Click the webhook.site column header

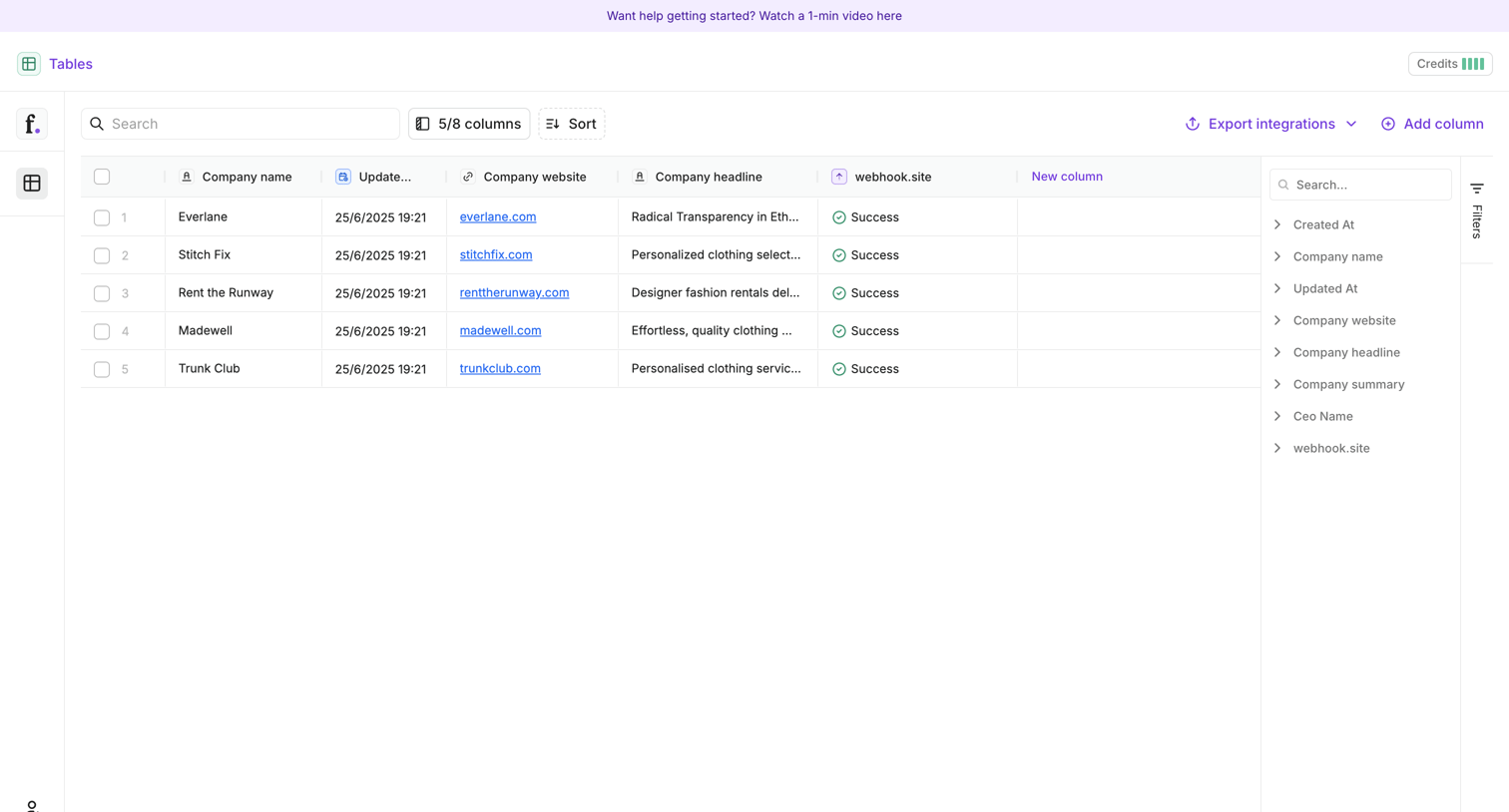(x=918, y=177)
